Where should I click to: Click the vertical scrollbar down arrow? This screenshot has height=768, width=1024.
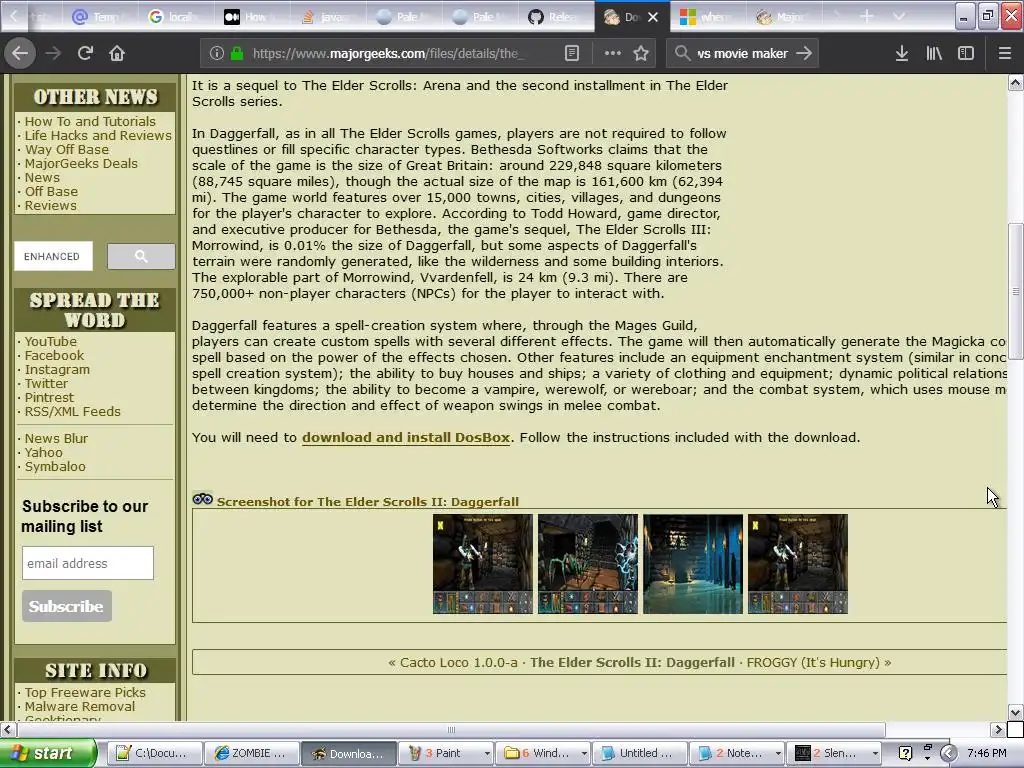1016,712
